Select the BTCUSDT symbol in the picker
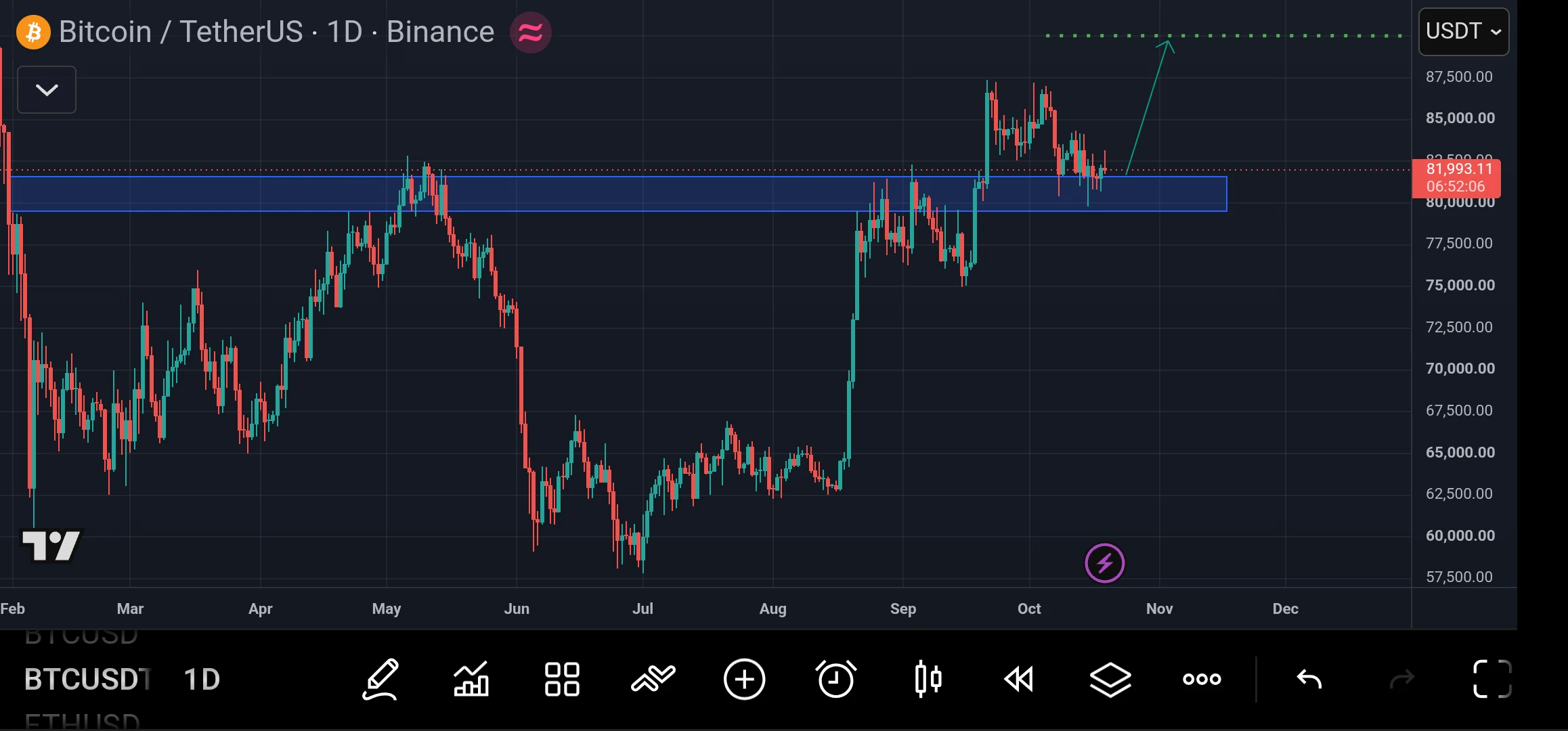This screenshot has height=731, width=1568. pyautogui.click(x=87, y=680)
